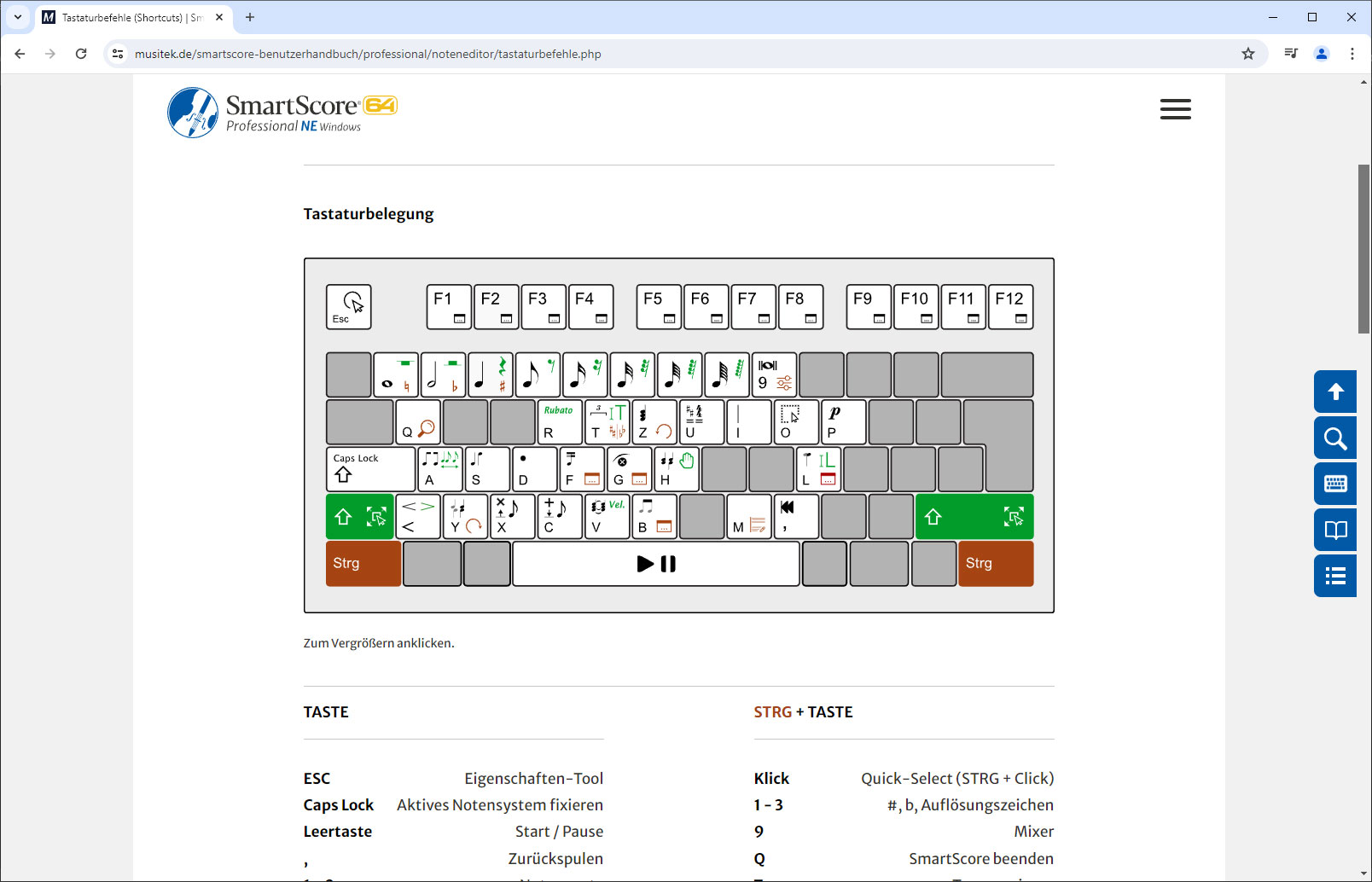
Task: Click the scroll-to-top arrow sidebar button
Action: click(x=1335, y=392)
